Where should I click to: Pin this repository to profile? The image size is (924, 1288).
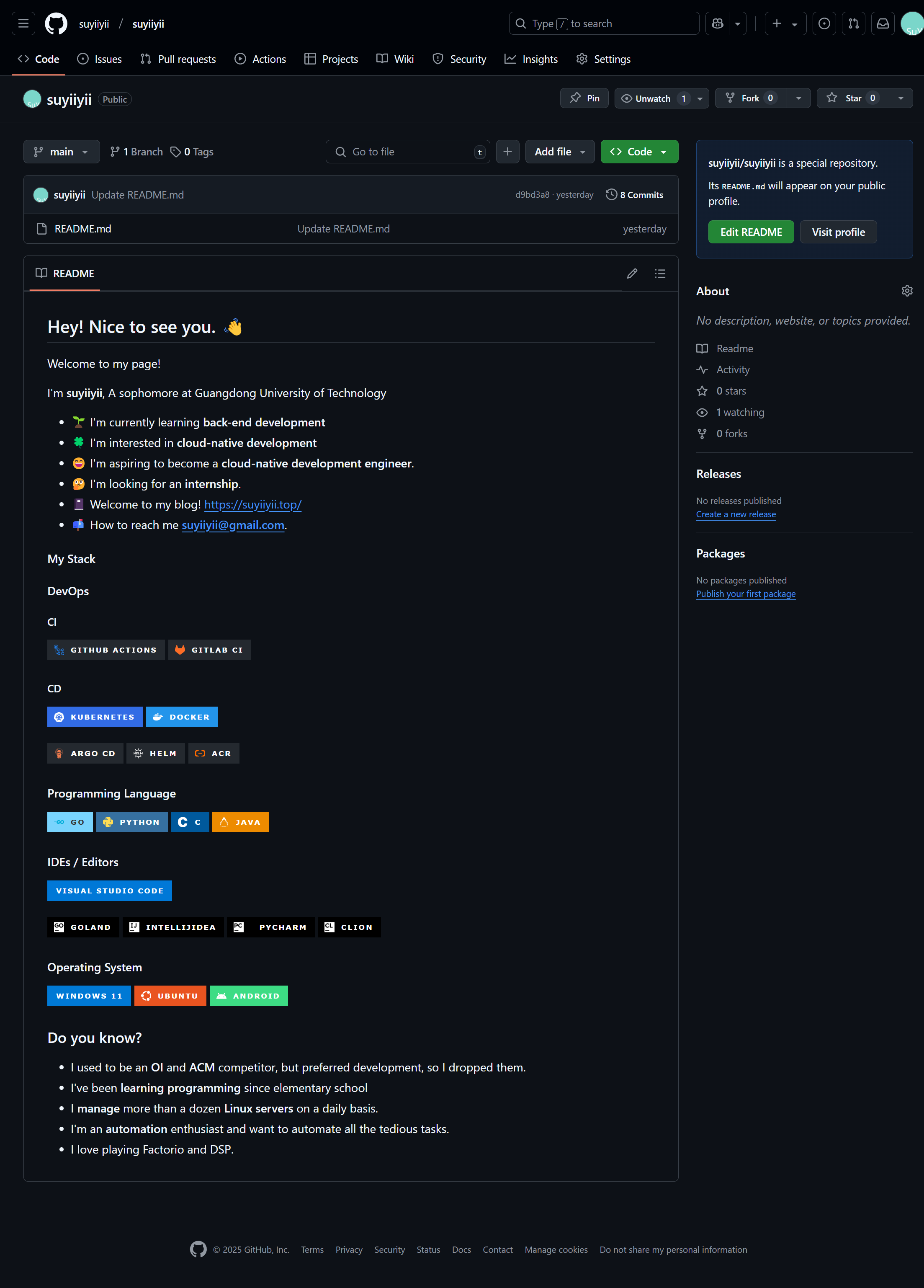(584, 98)
